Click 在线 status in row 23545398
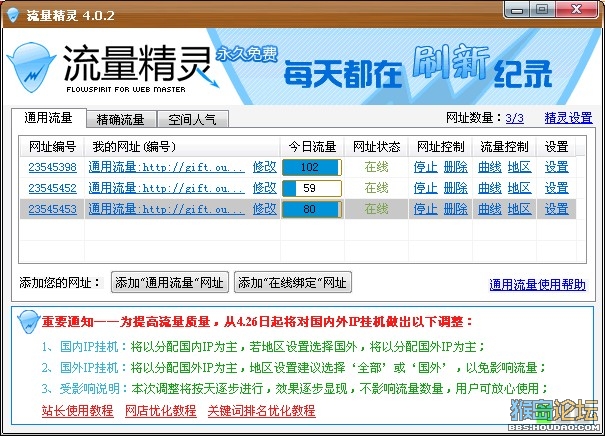The height and width of the screenshot is (436, 605). pos(376,167)
